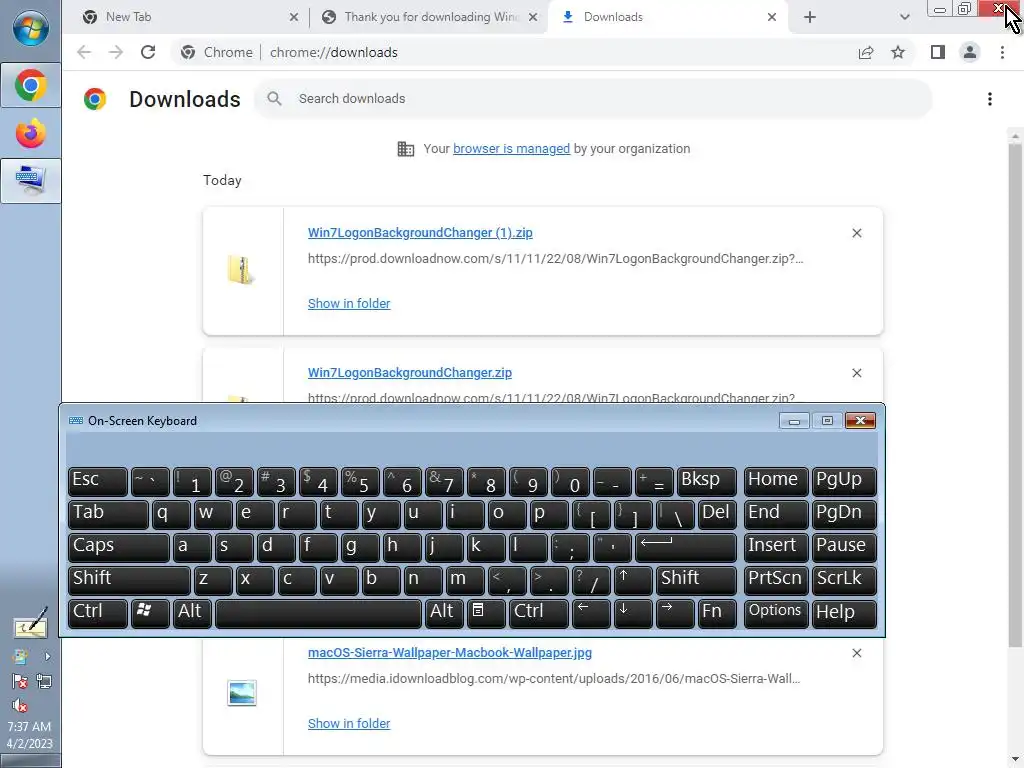Open the tablet input panel pen icon
Viewport: 1024px width, 768px height.
(x=31, y=623)
